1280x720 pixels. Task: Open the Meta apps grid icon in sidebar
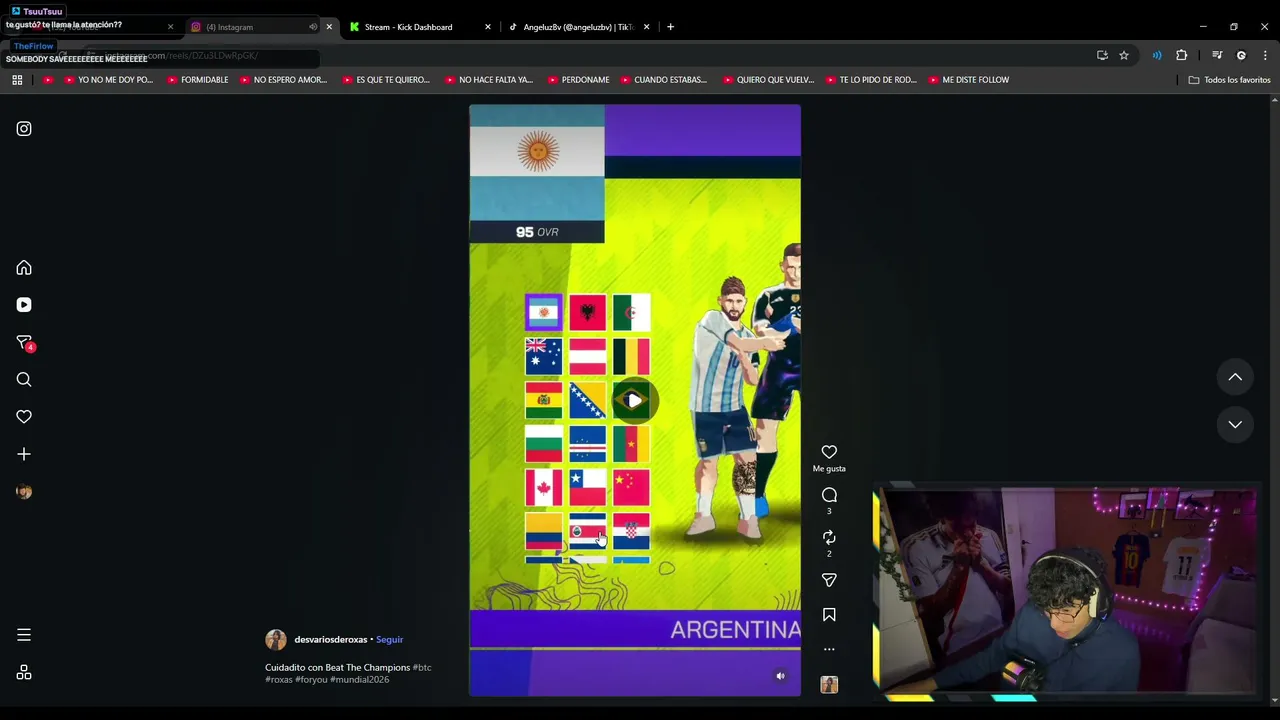pos(24,673)
